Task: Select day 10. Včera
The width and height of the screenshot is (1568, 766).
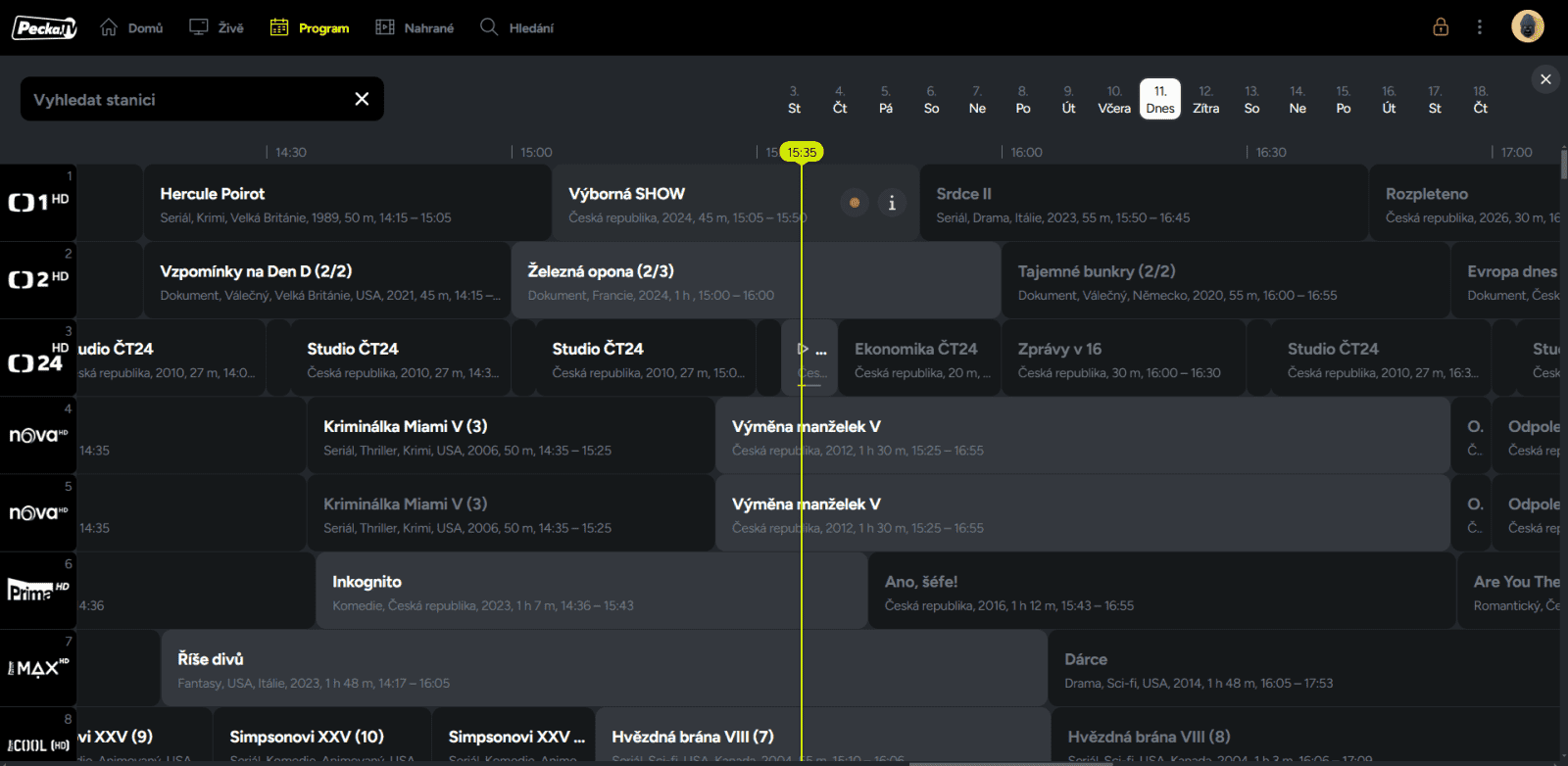Action: pyautogui.click(x=1114, y=100)
